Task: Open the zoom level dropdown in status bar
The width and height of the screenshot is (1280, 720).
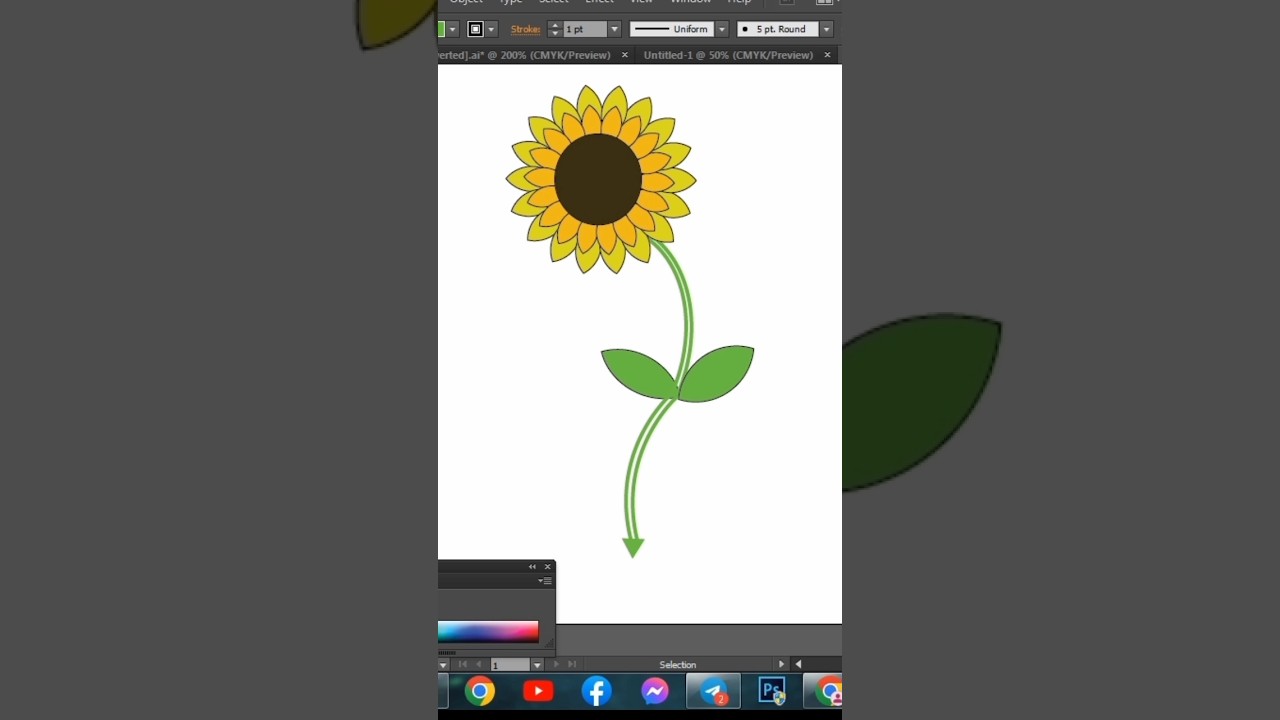Action: point(443,665)
